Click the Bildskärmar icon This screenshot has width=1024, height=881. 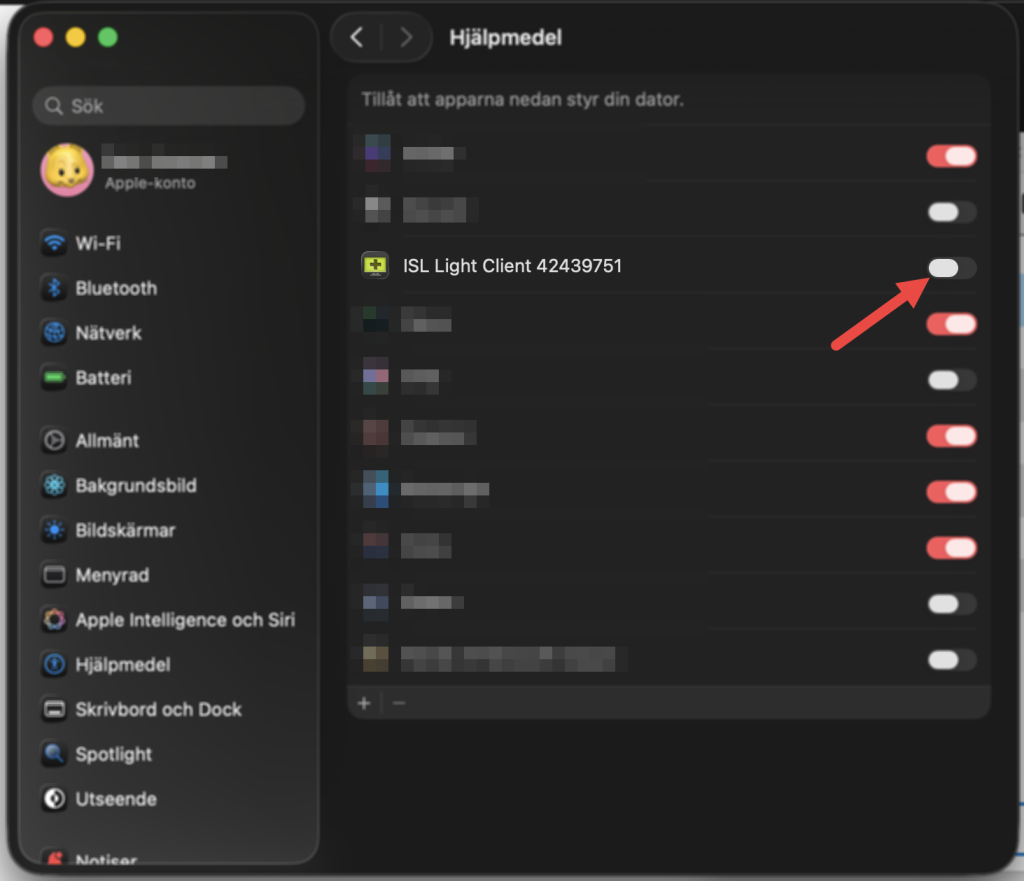point(53,530)
